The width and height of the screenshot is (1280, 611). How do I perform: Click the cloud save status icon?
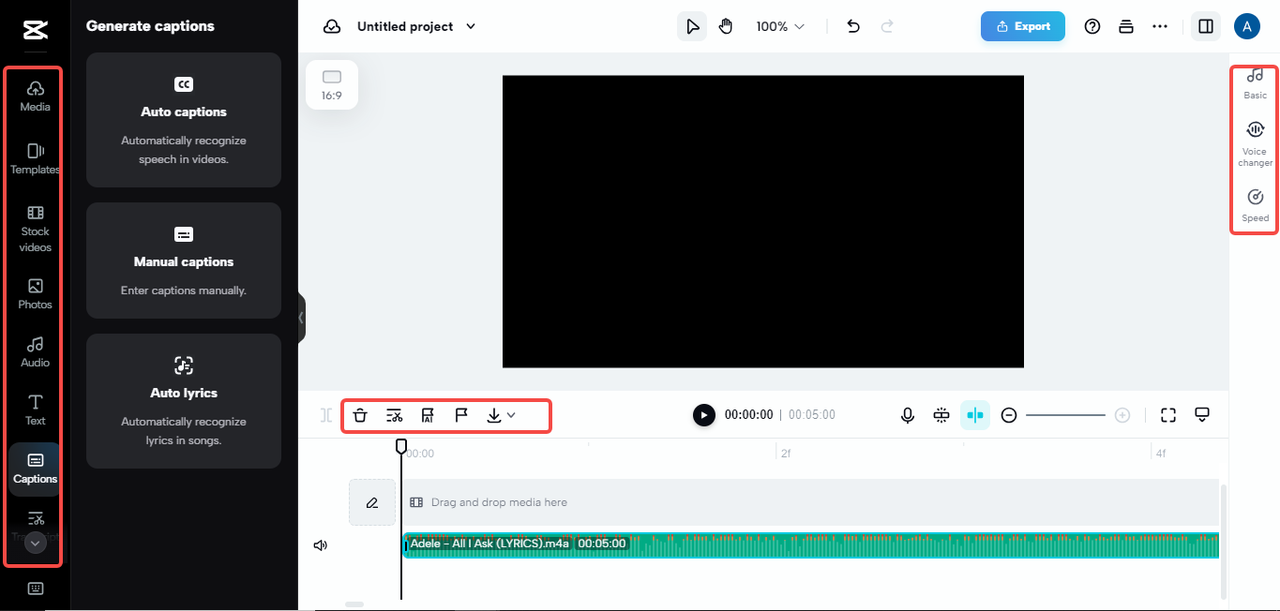pyautogui.click(x=332, y=27)
